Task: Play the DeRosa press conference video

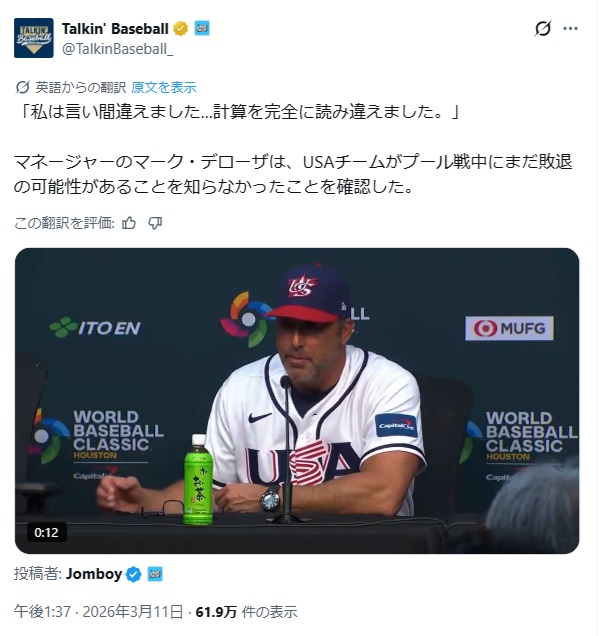Action: [298, 402]
